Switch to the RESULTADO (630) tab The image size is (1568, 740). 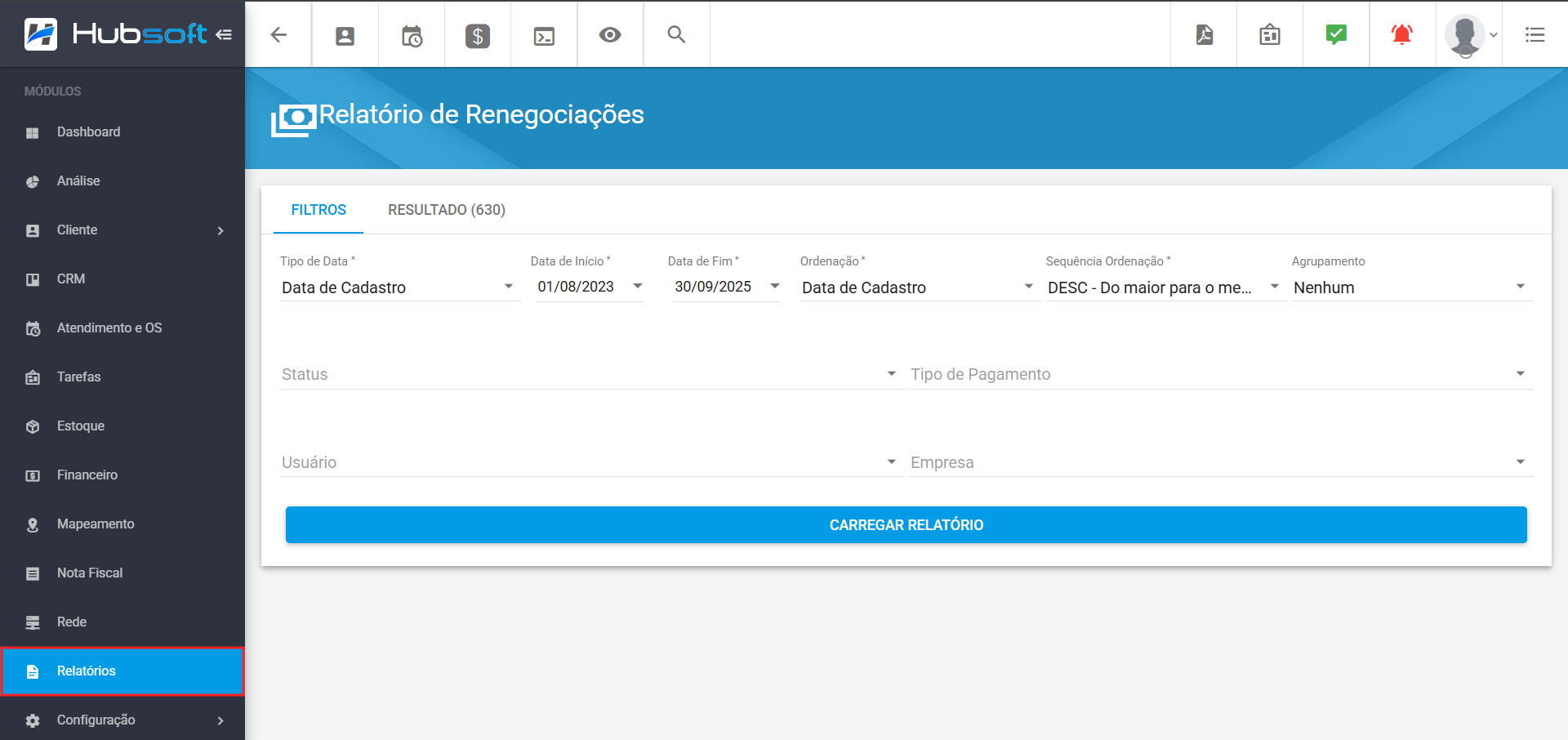[x=446, y=210]
